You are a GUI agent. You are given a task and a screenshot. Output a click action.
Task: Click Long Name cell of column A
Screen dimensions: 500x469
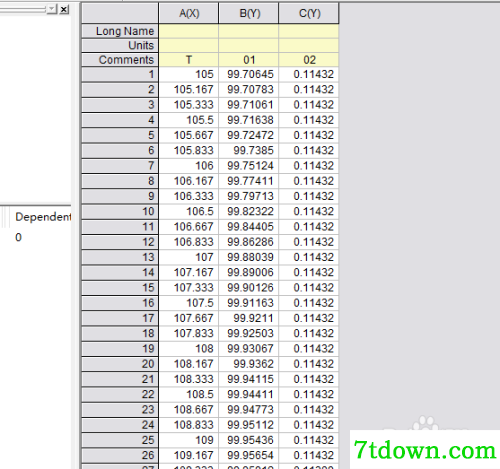[189, 31]
